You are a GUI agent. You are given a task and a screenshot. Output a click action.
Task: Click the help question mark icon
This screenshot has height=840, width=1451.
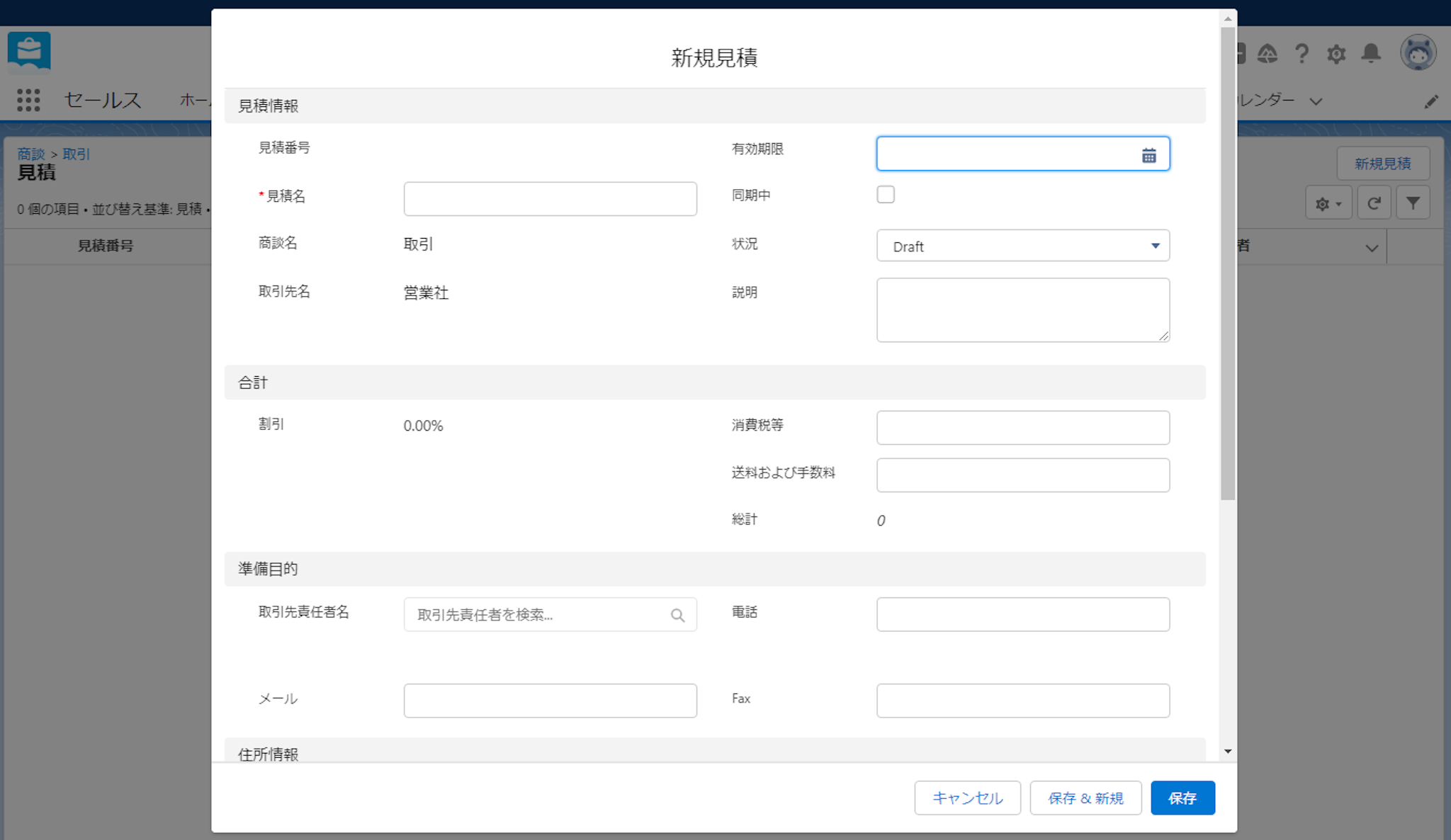1302,54
